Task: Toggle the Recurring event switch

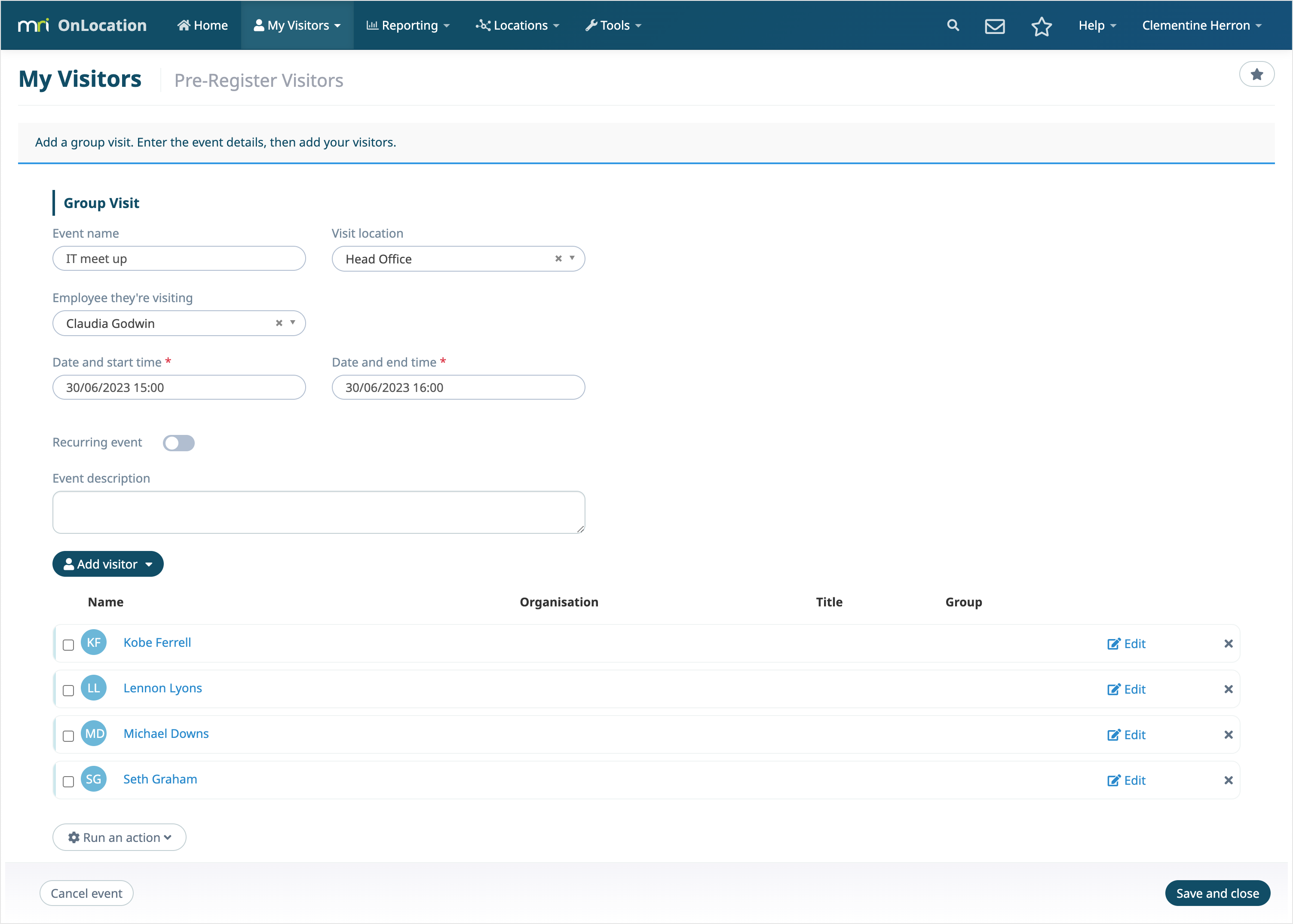Action: pyautogui.click(x=179, y=443)
